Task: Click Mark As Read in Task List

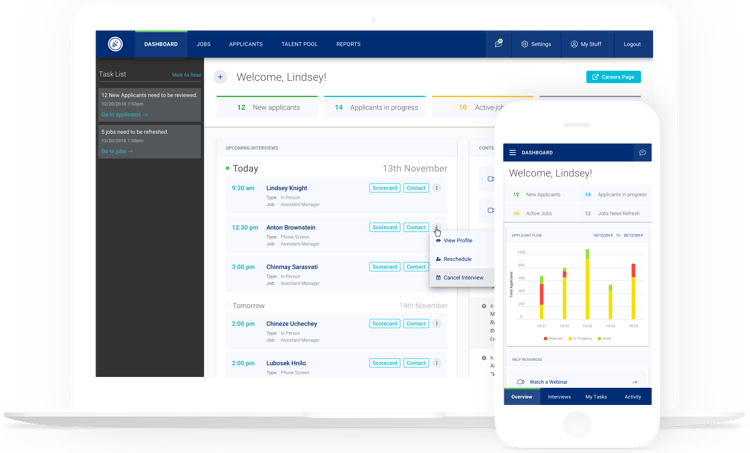Action: [x=186, y=75]
